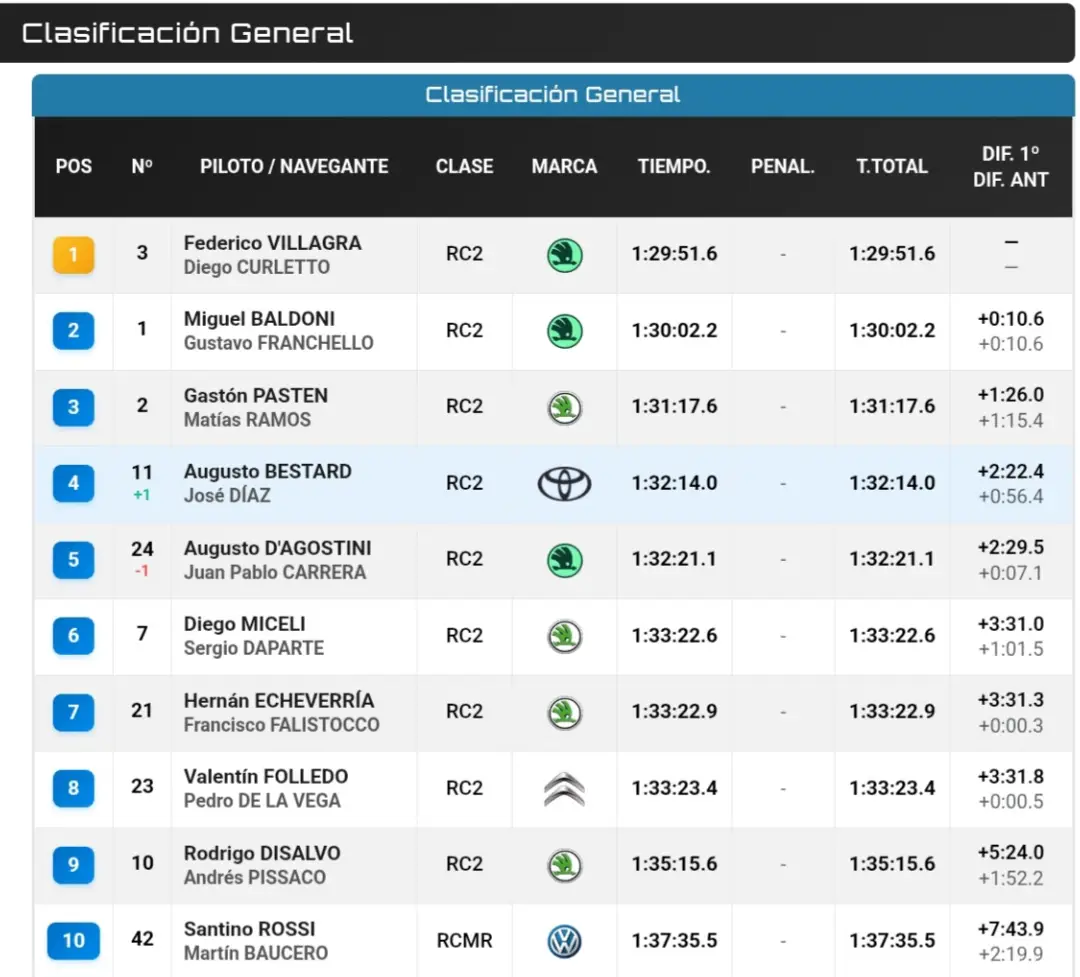Open driver Federico VILLAGRA's name
The height and width of the screenshot is (977, 1080).
[273, 243]
